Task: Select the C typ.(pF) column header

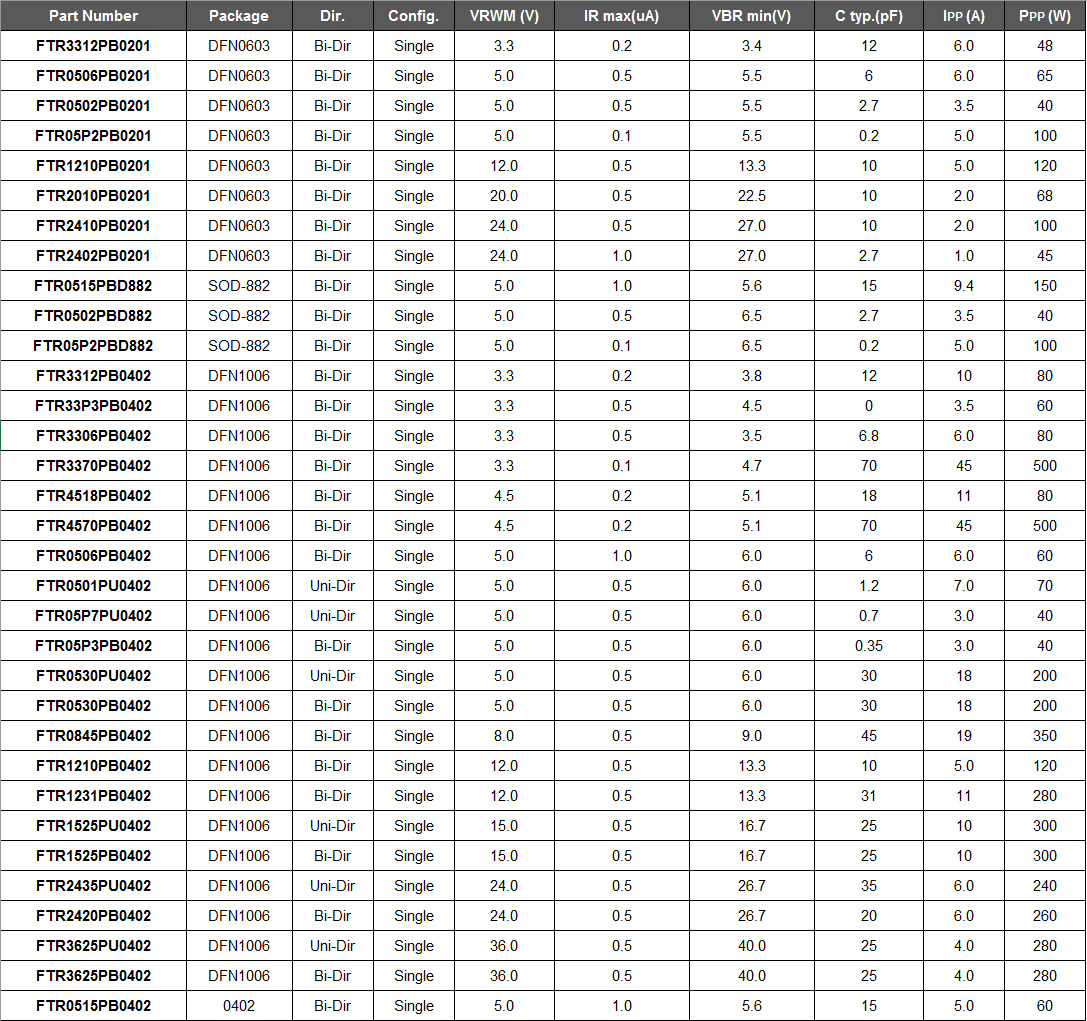Action: click(x=868, y=16)
